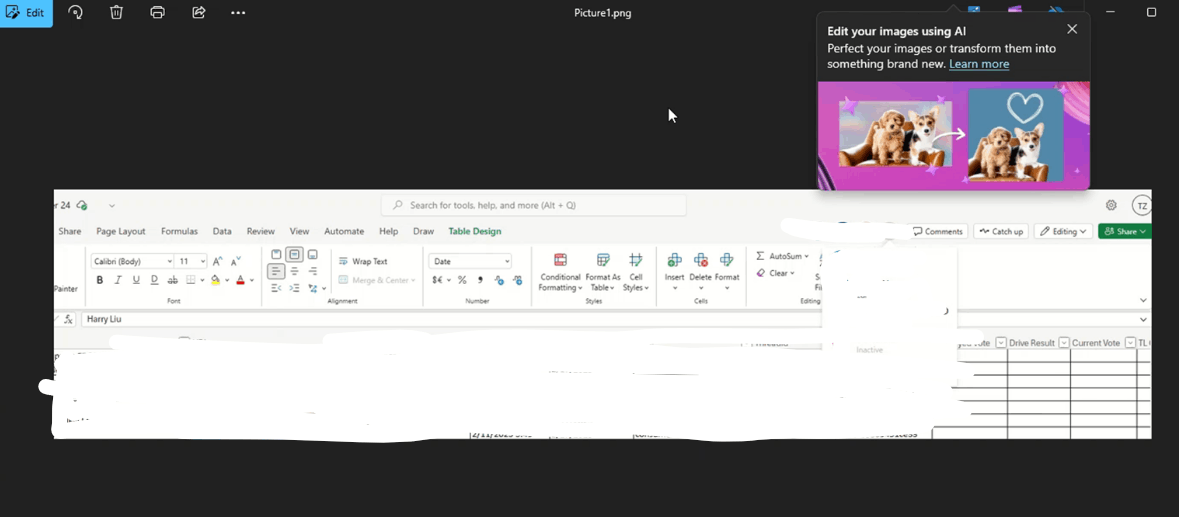Click the Edit button in Photos
Viewport: 1179px width, 517px height.
click(26, 13)
